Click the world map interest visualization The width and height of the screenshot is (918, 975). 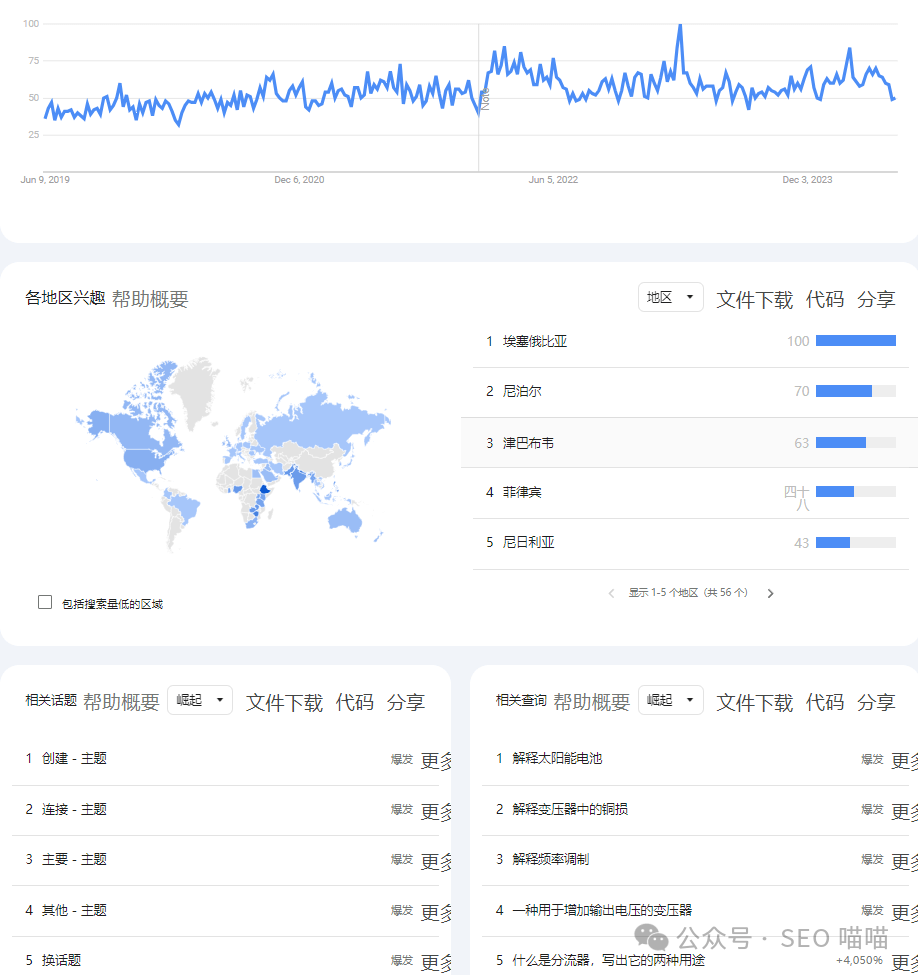(x=233, y=455)
